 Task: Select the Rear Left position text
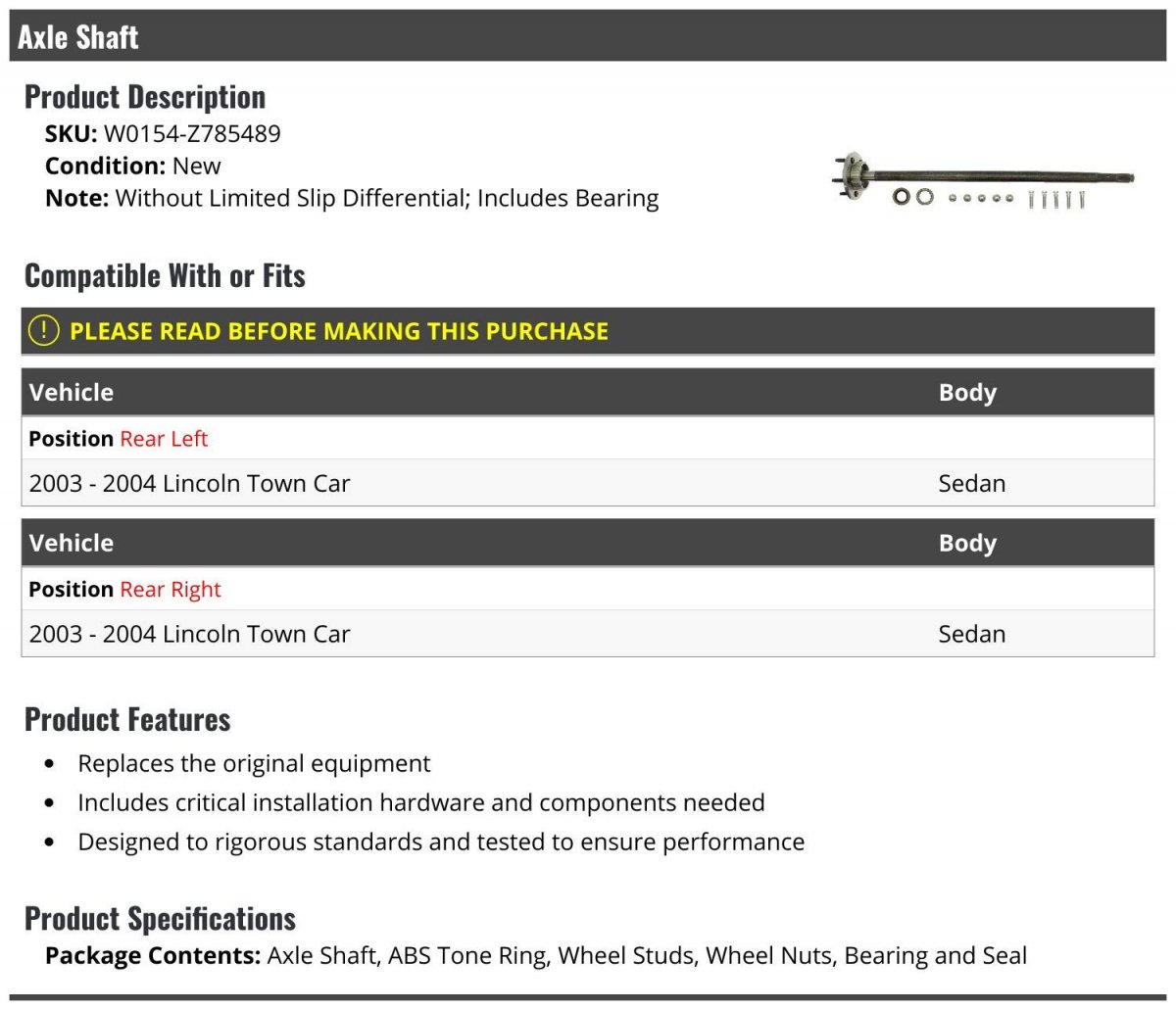click(164, 439)
